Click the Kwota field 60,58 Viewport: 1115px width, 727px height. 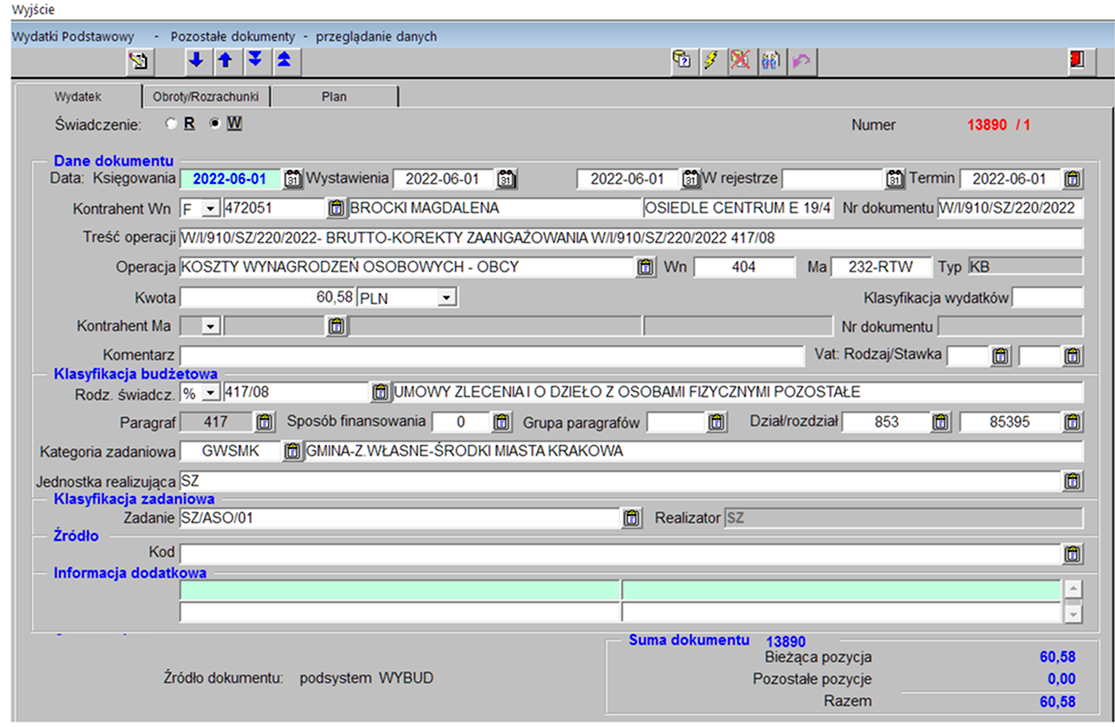tap(267, 297)
